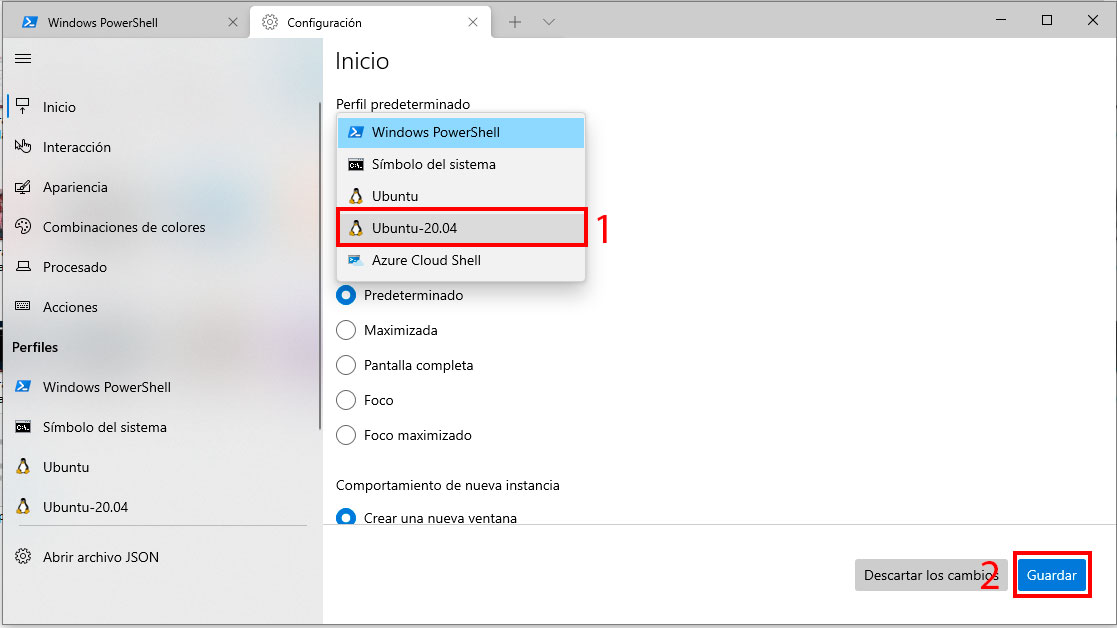
Task: Click the Combinaciones de colores palette icon
Action: pyautogui.click(x=23, y=226)
